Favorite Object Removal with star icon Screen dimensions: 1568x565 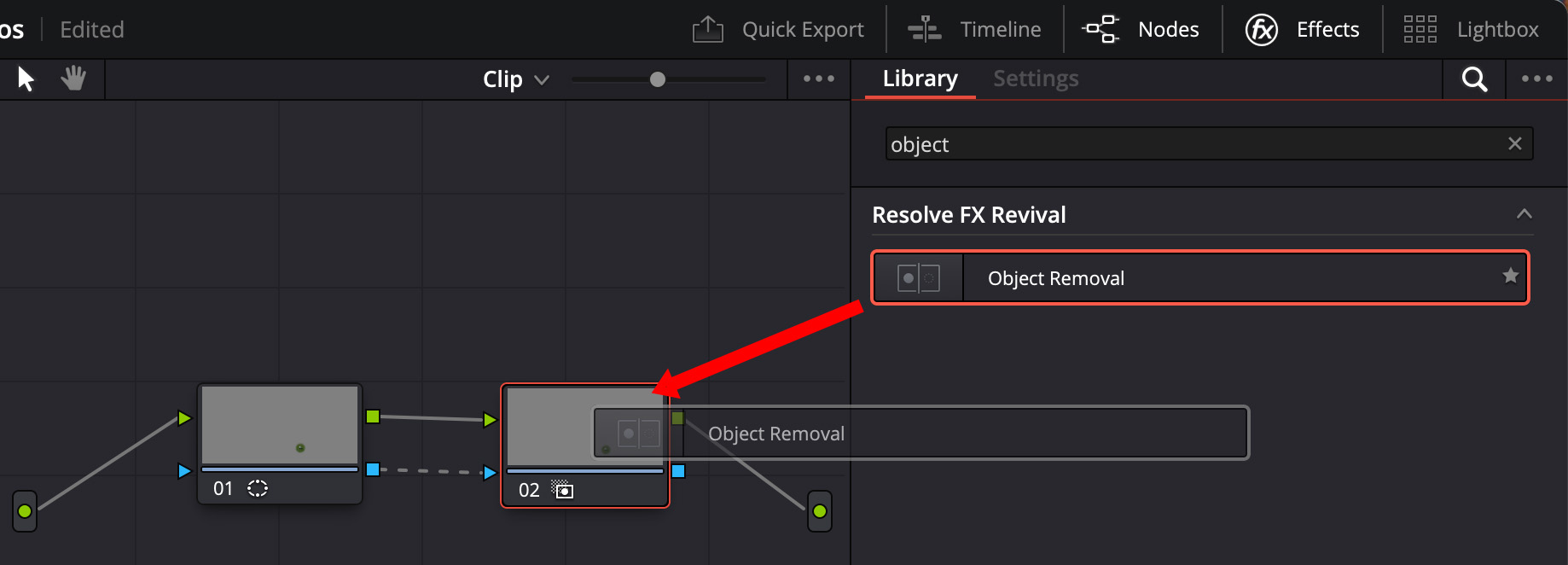coord(1510,276)
